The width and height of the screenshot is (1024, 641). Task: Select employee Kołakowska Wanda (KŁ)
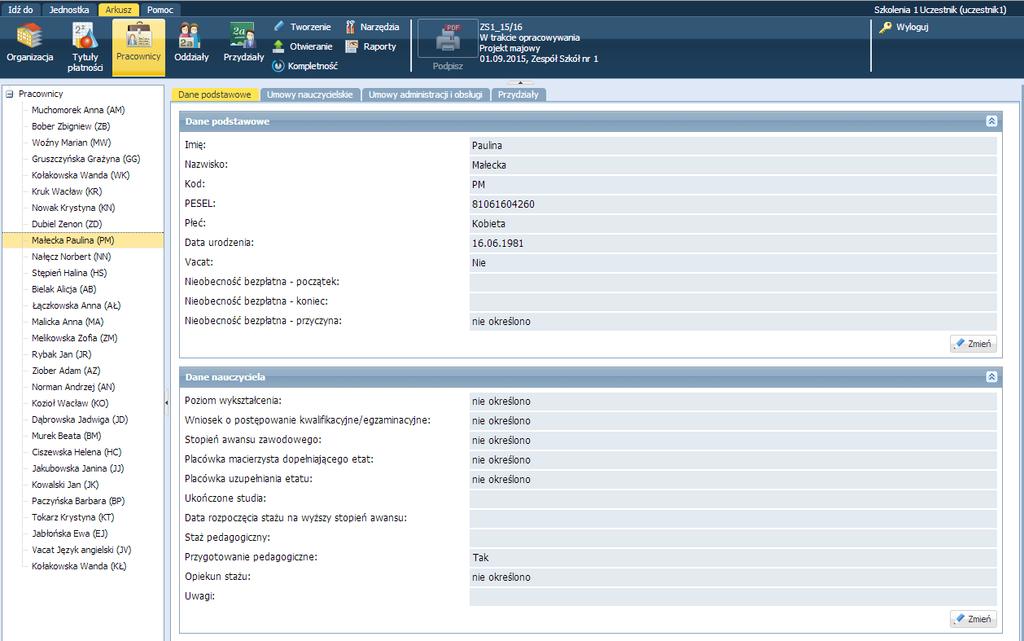pos(79,567)
